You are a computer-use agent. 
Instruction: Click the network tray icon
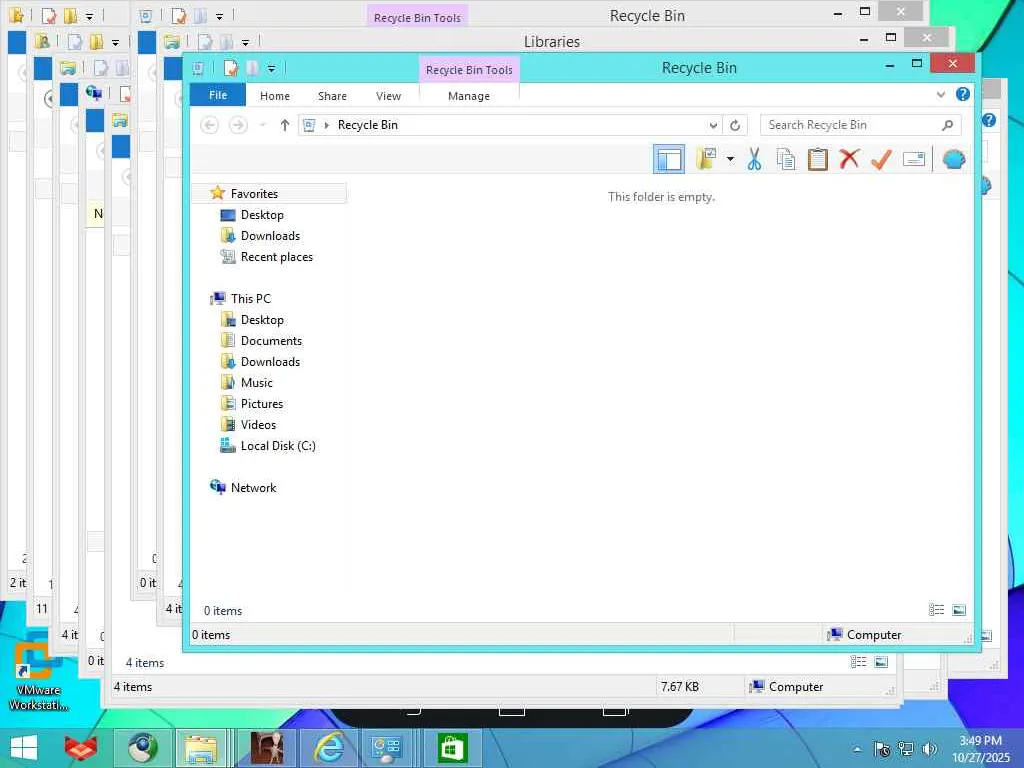coord(906,749)
